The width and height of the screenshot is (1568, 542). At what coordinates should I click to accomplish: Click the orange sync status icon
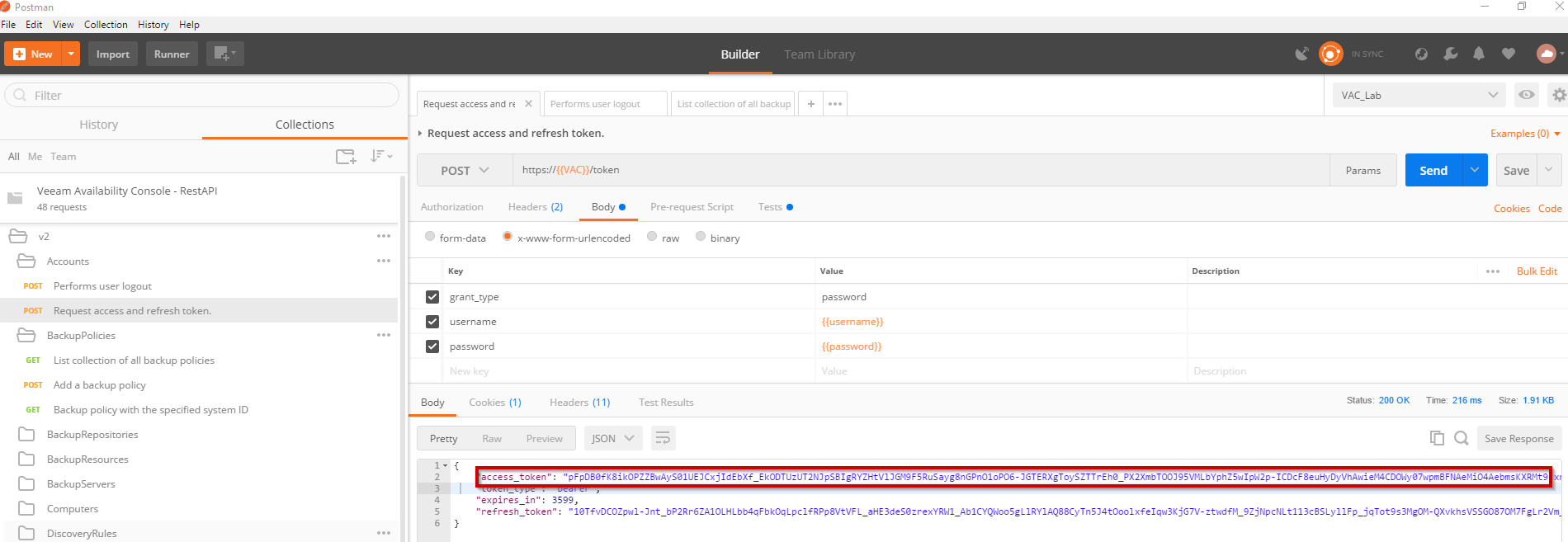pyautogui.click(x=1330, y=54)
